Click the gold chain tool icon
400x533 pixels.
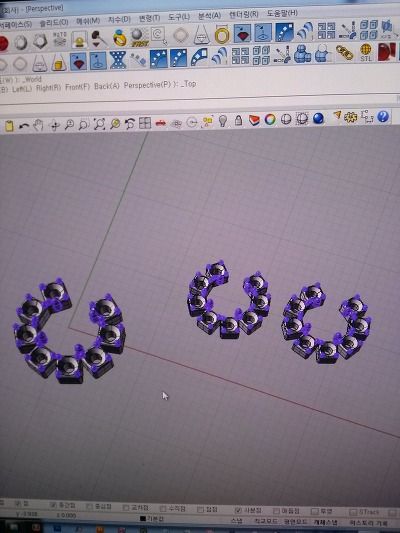tap(344, 53)
